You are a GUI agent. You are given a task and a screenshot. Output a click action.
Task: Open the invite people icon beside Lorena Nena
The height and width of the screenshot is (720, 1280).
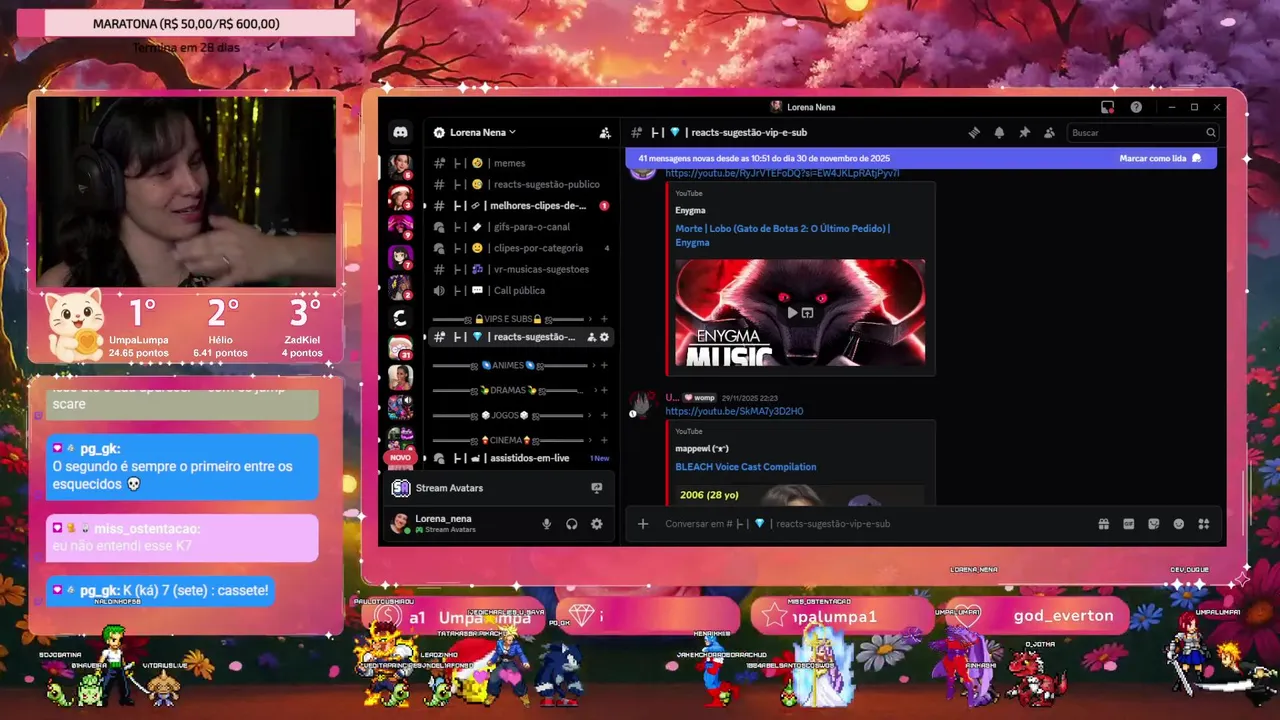point(605,132)
